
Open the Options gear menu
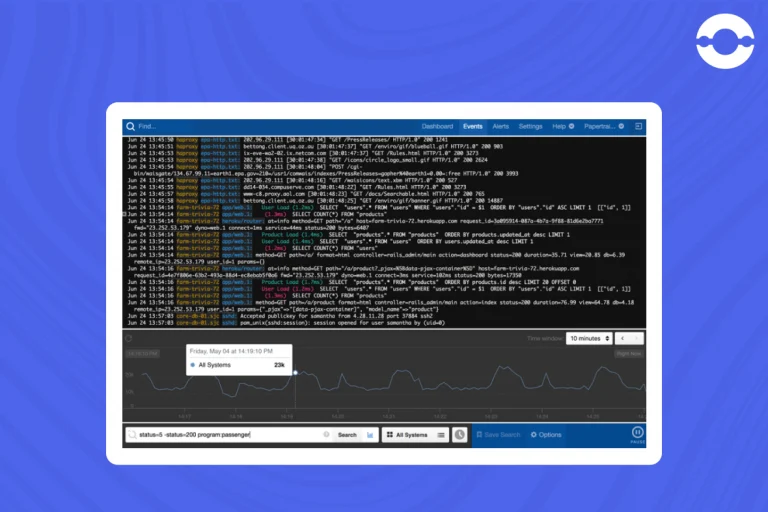click(546, 435)
